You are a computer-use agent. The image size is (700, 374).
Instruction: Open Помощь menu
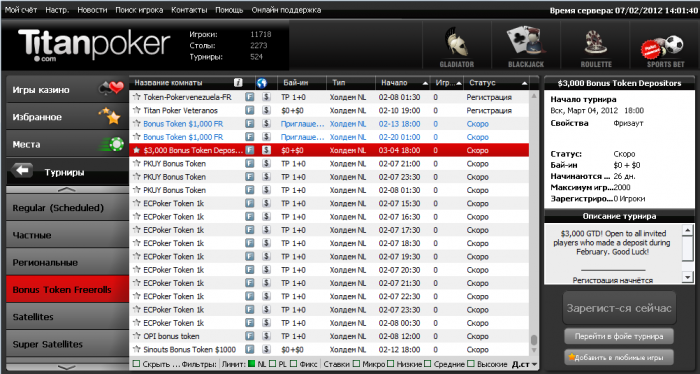229,10
